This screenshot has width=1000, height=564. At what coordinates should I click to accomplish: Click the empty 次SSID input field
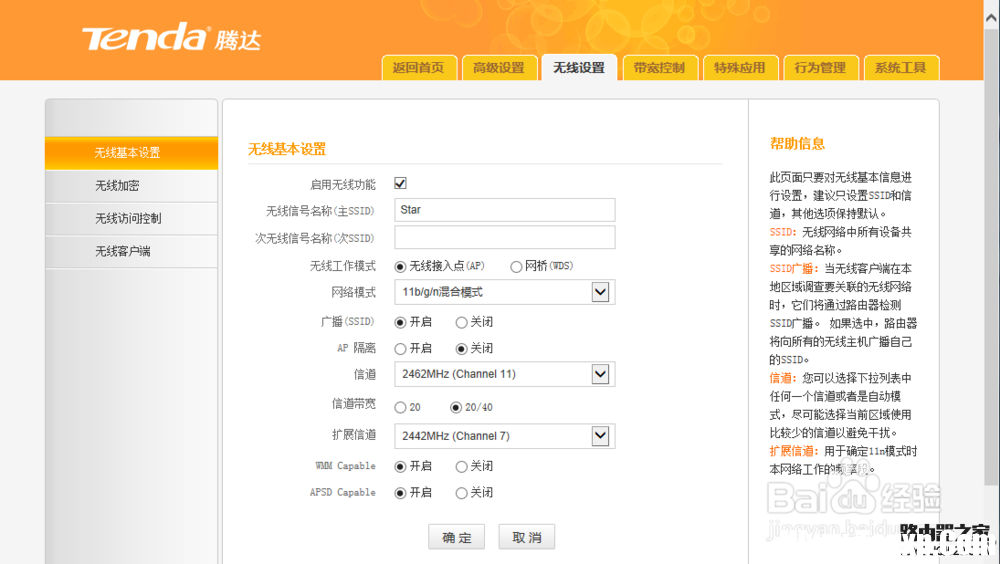[504, 237]
